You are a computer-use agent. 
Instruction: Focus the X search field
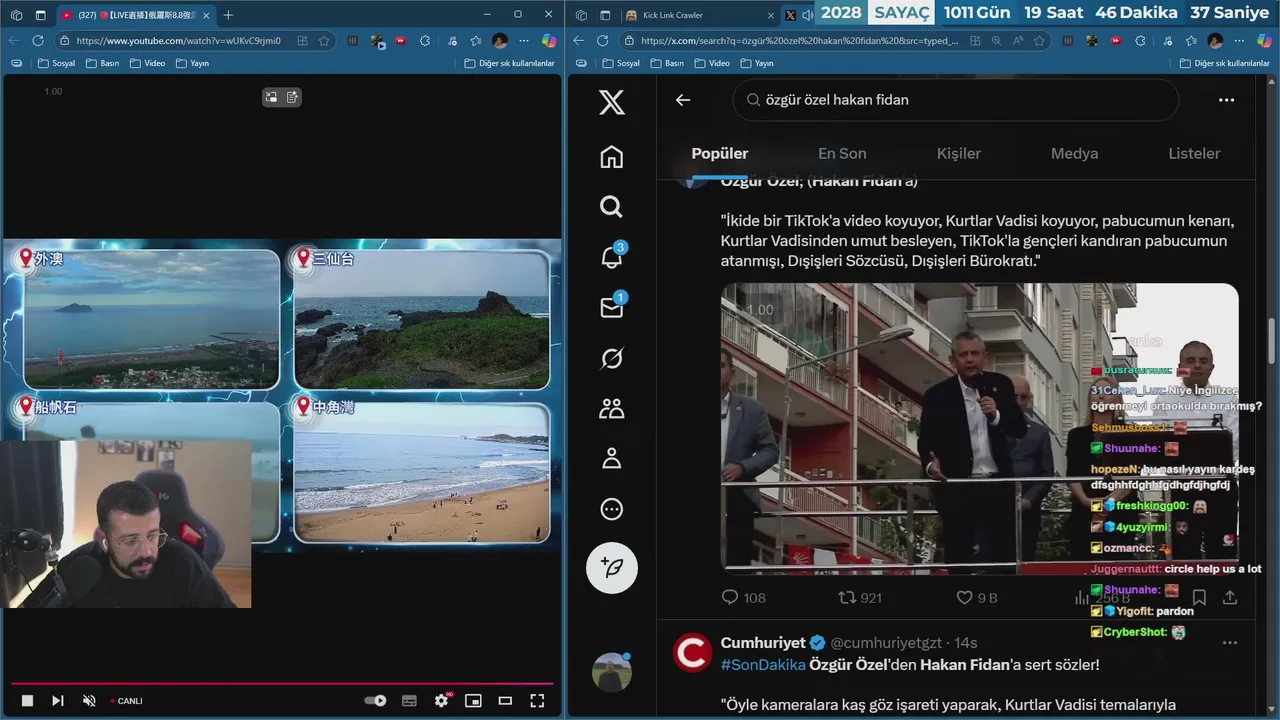coord(955,100)
